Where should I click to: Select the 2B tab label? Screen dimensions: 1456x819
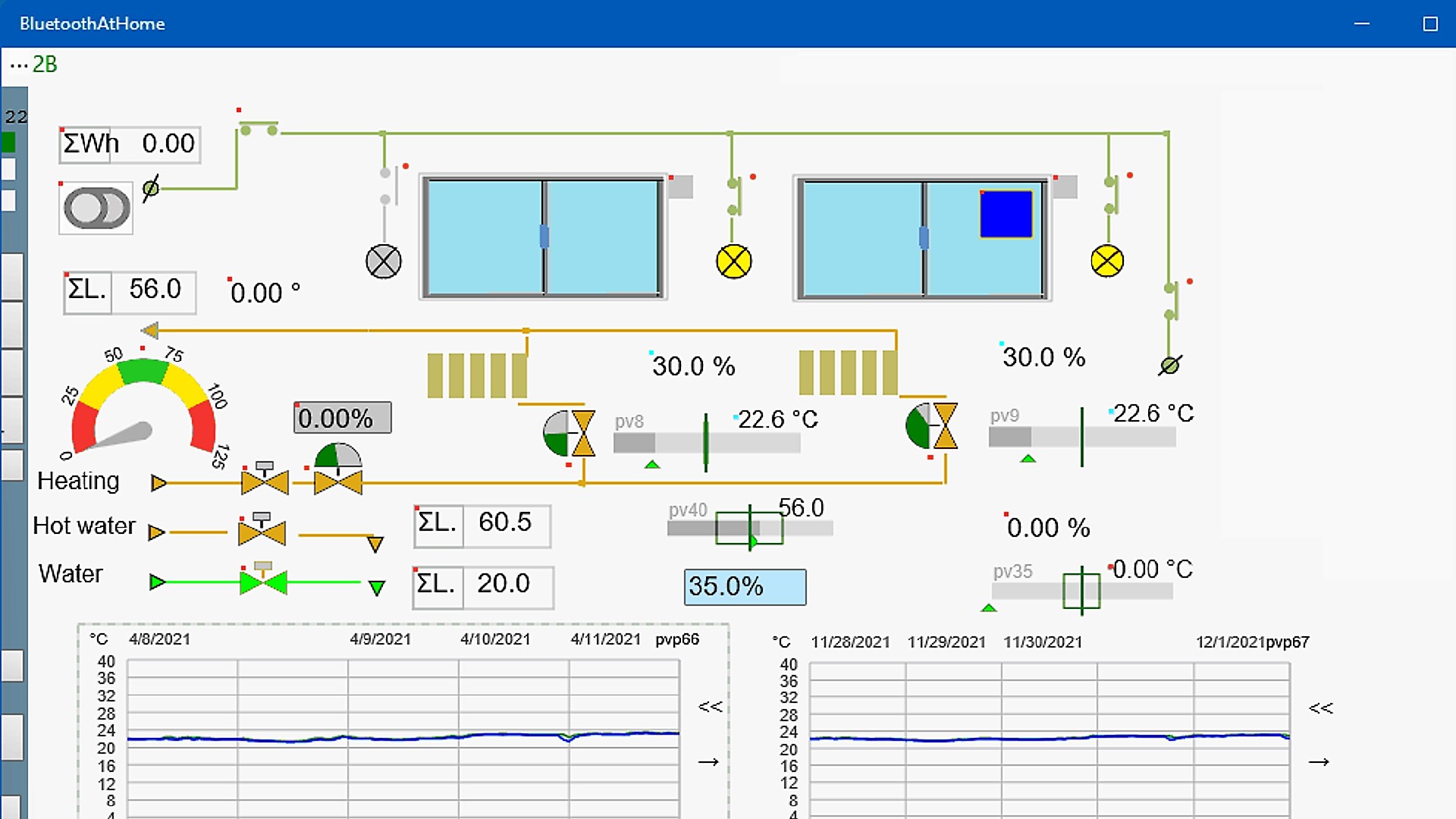pos(45,64)
